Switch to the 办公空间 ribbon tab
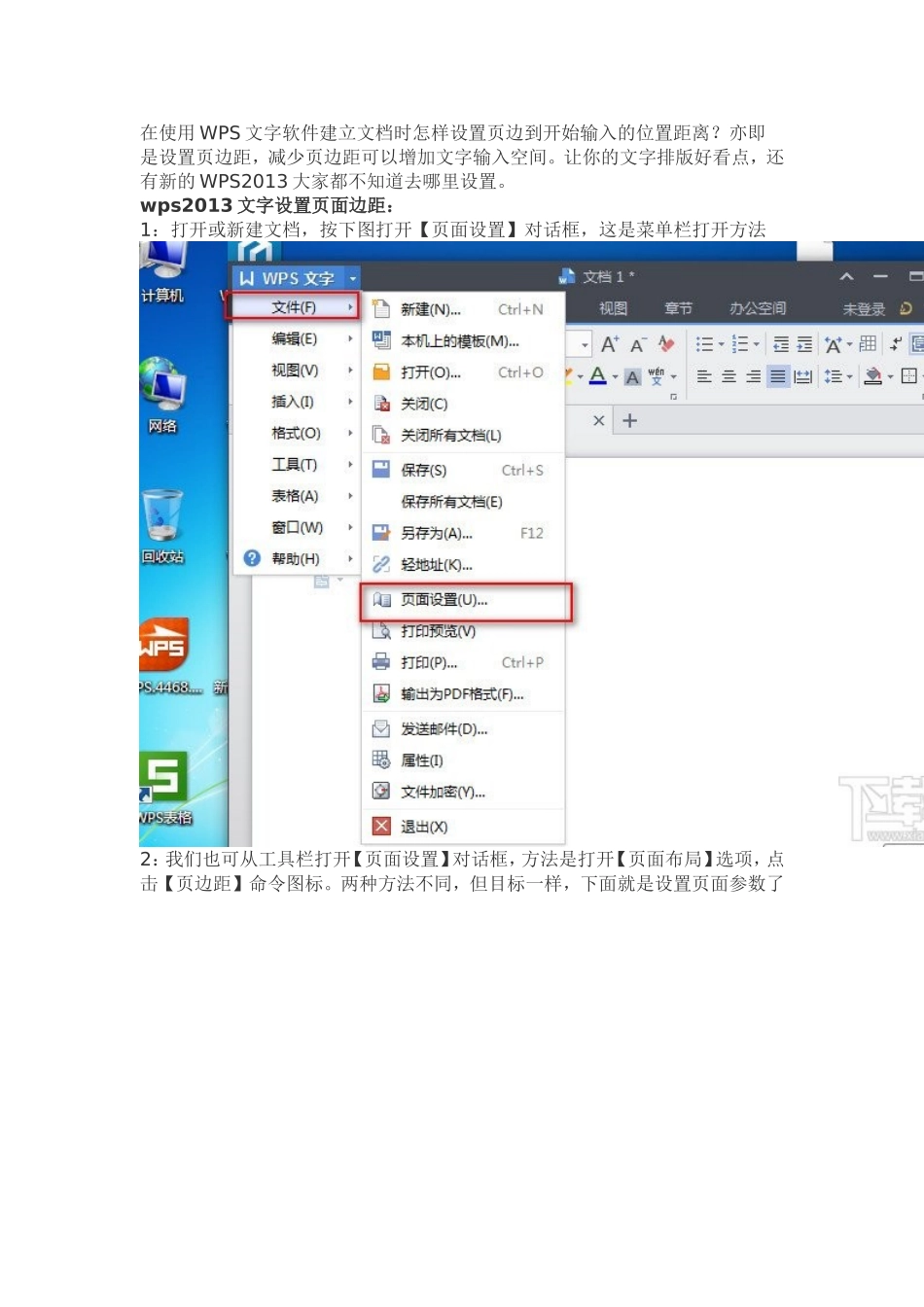924x1307 pixels. [x=758, y=308]
